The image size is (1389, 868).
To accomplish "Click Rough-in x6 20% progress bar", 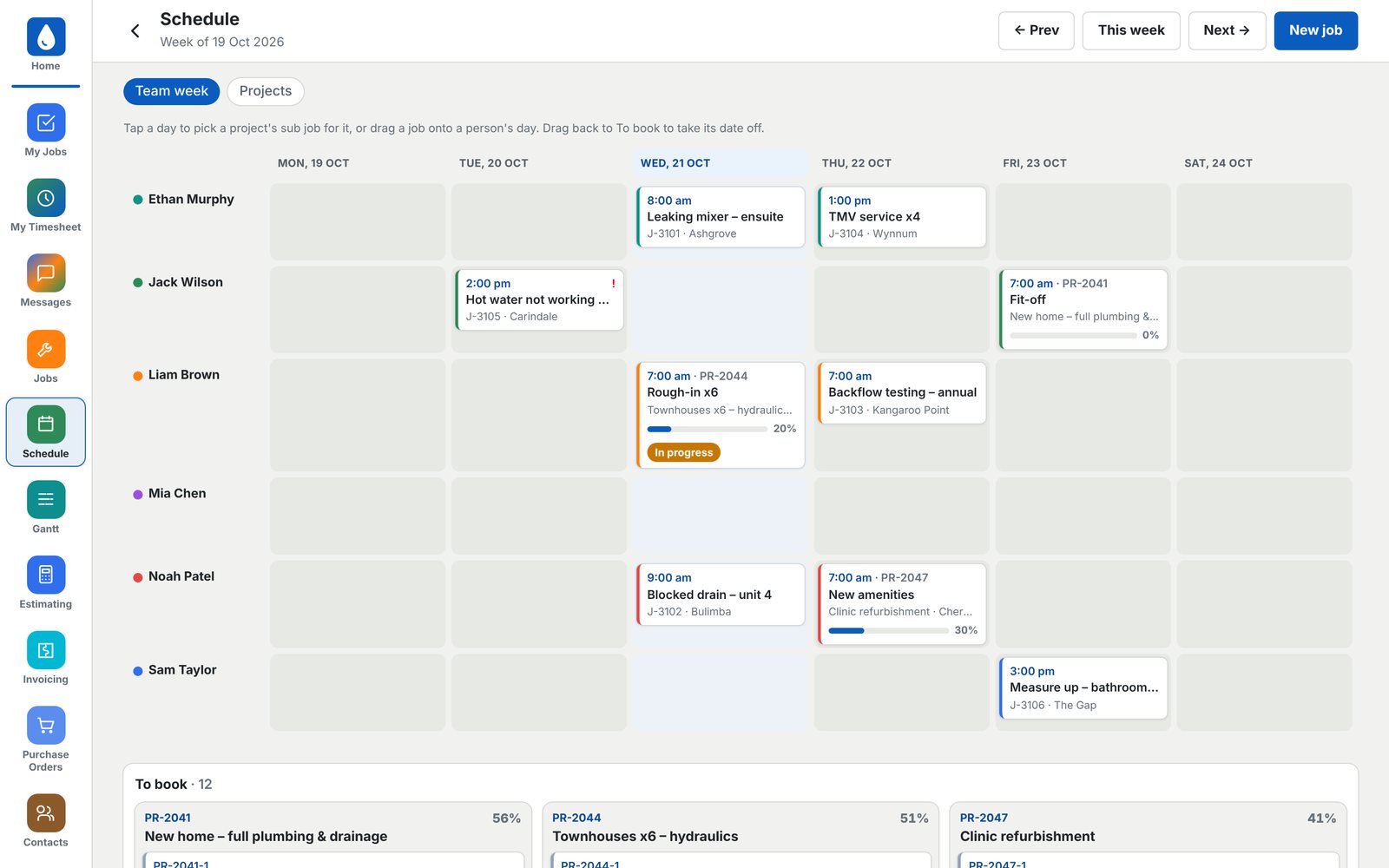I will coord(707,429).
